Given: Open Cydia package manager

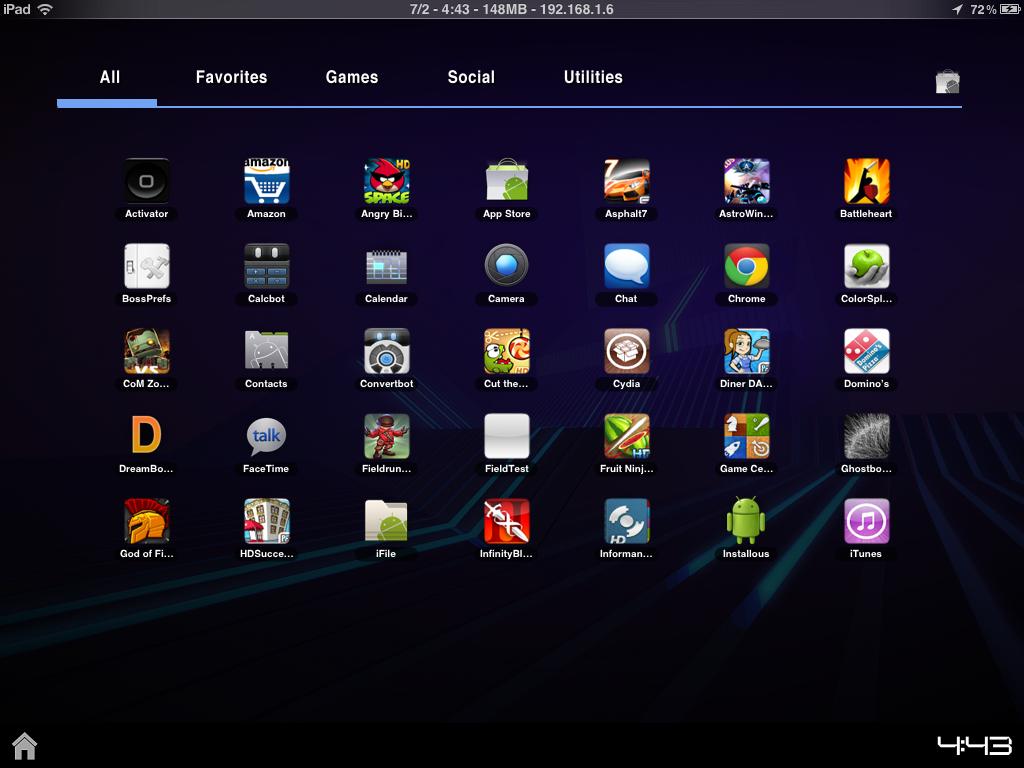Looking at the screenshot, I should [x=626, y=351].
